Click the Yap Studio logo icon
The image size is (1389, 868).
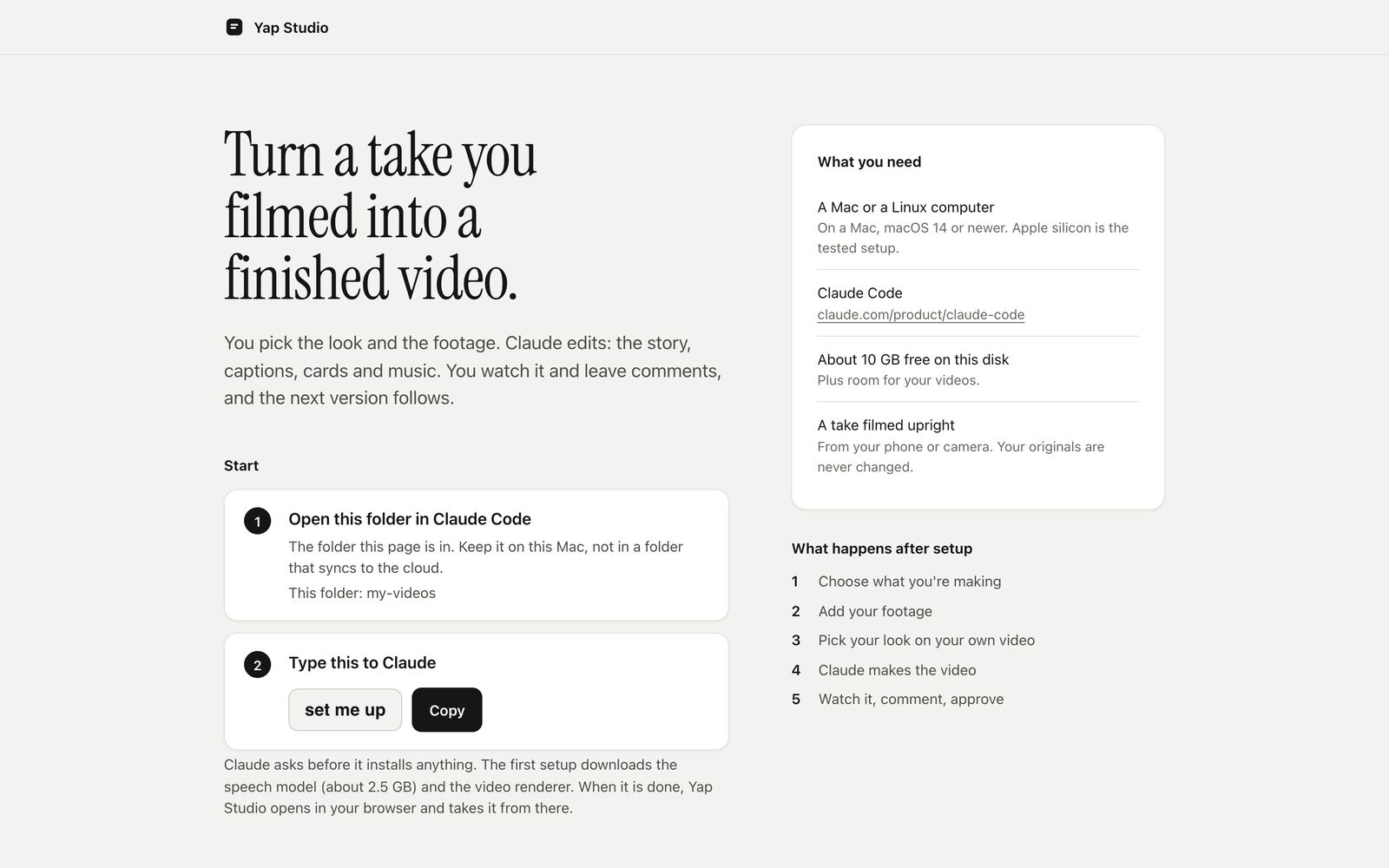coord(234,27)
